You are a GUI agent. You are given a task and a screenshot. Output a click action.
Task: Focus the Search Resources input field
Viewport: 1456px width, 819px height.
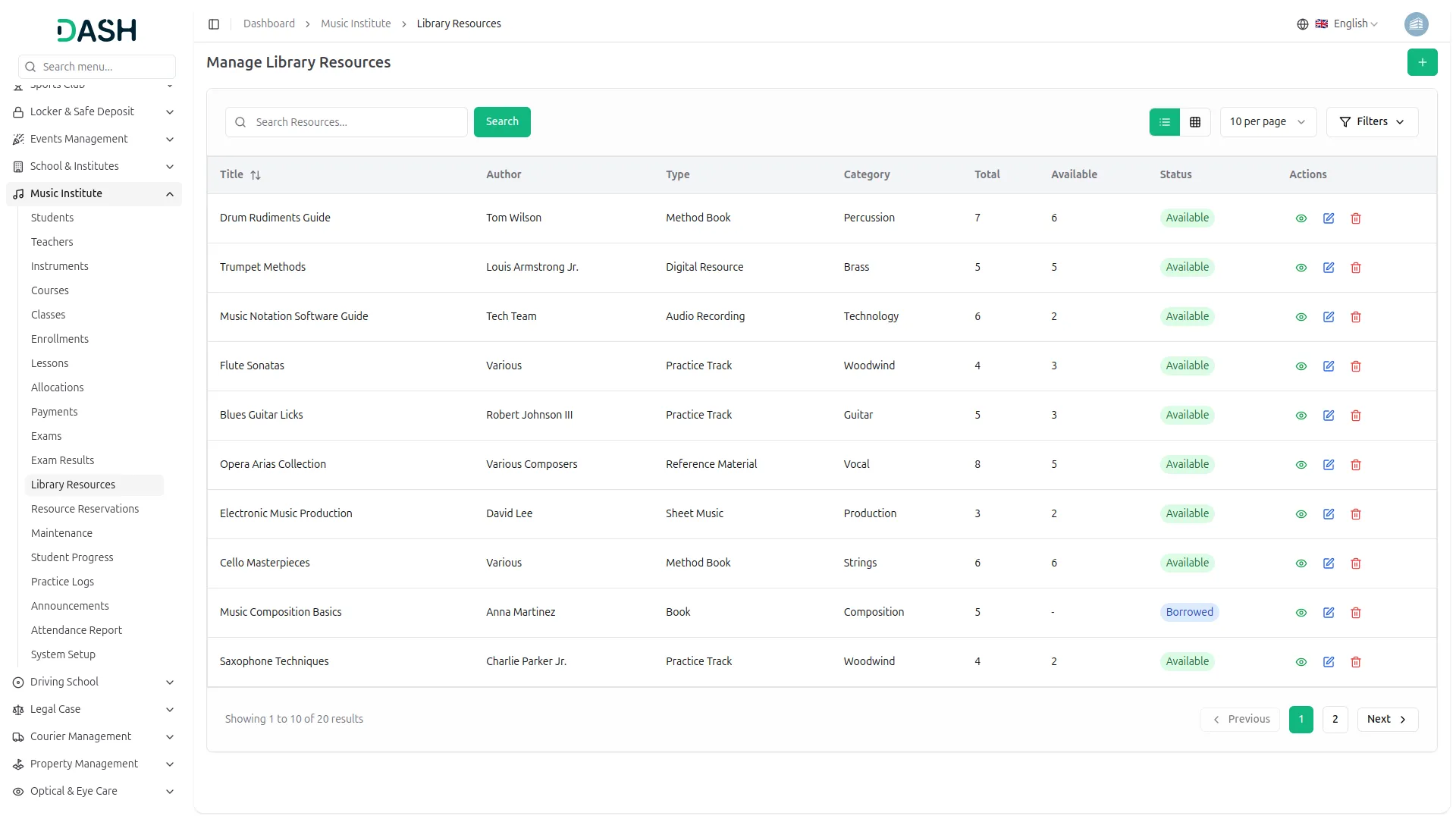point(356,122)
